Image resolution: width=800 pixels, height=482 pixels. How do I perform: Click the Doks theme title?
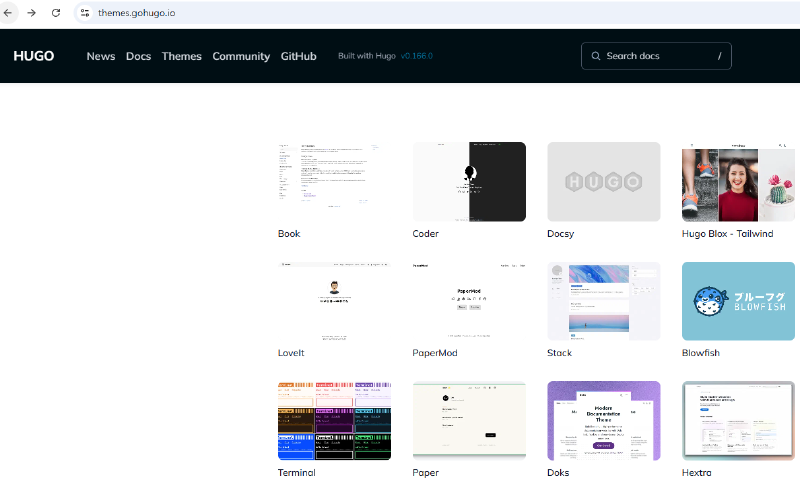coord(558,473)
